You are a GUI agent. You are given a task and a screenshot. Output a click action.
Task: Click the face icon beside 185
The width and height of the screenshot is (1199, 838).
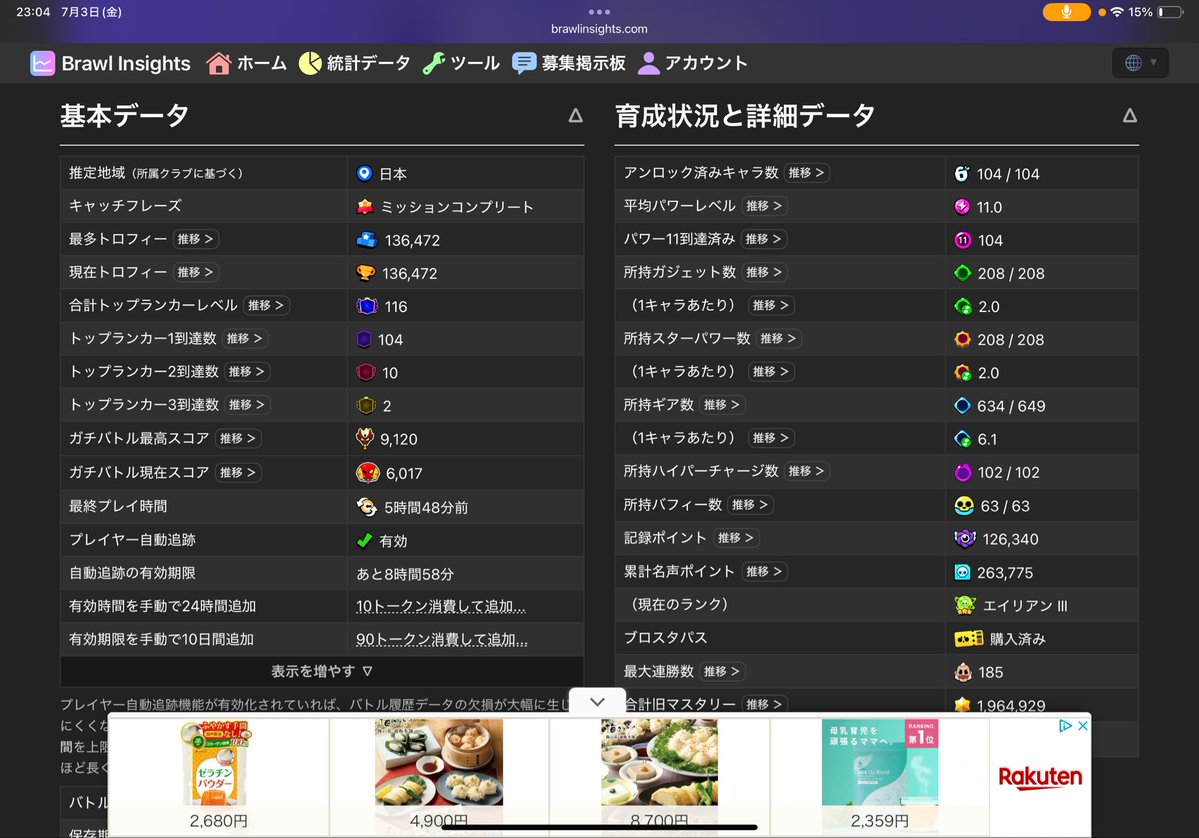click(963, 672)
